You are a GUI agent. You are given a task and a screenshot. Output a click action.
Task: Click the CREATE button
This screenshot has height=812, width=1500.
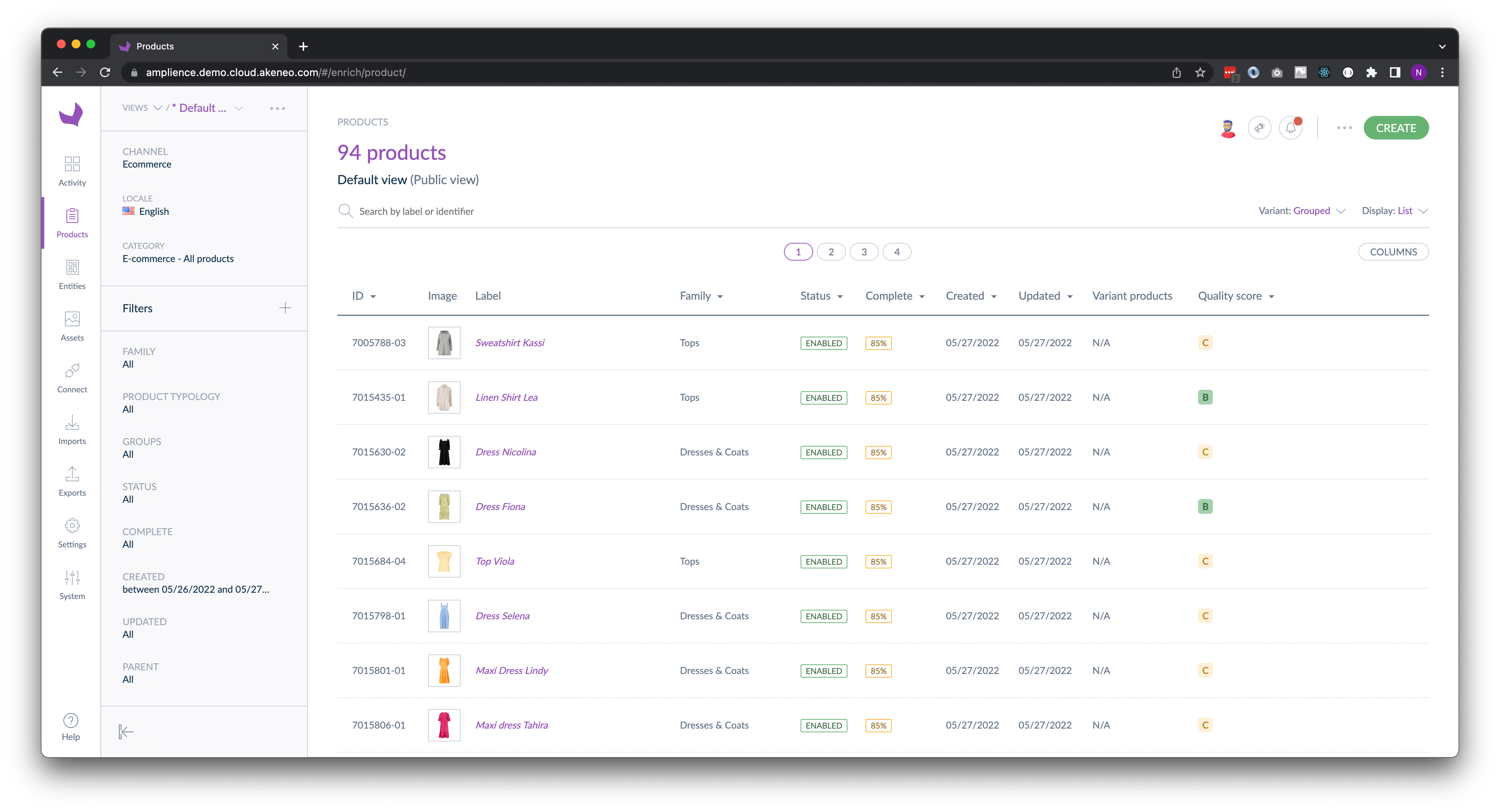[x=1396, y=128]
